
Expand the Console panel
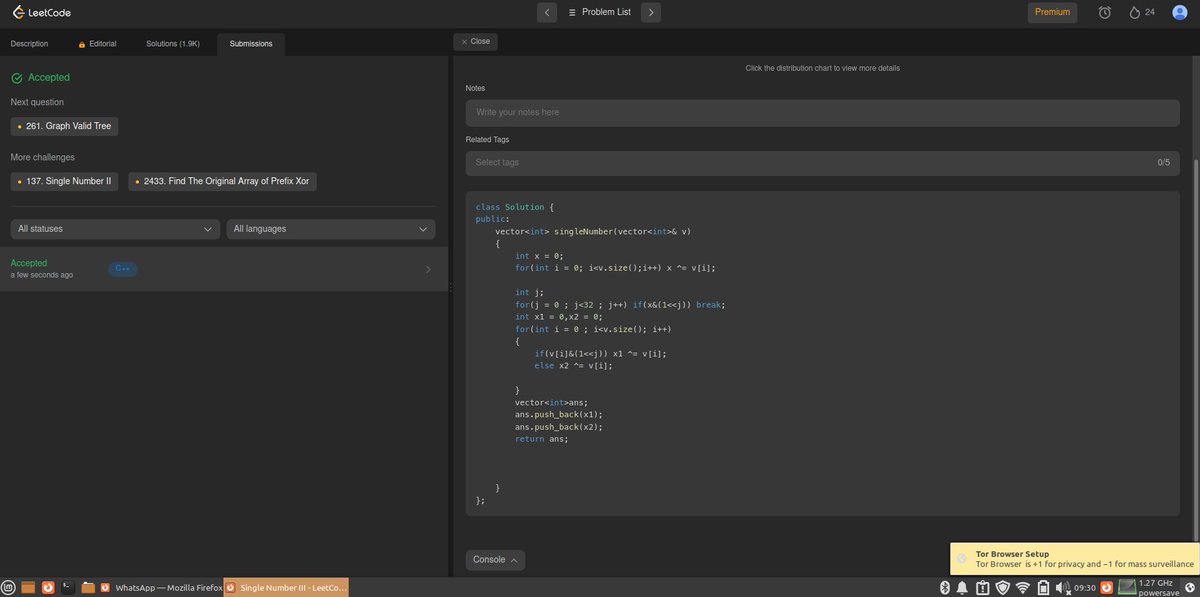pyautogui.click(x=495, y=560)
